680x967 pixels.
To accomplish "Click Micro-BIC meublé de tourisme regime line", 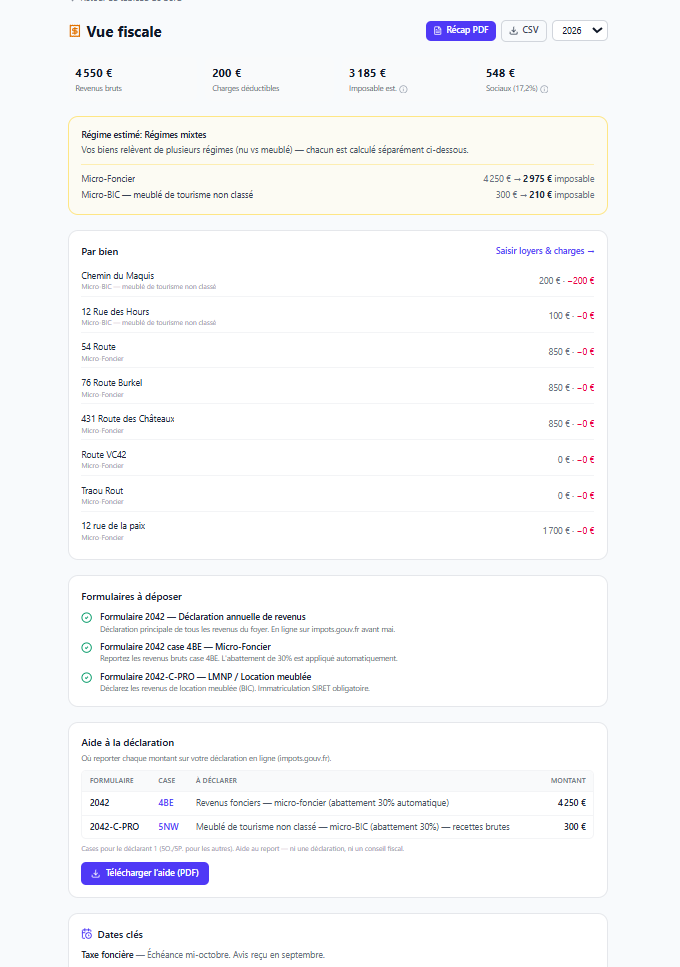I will (338, 195).
